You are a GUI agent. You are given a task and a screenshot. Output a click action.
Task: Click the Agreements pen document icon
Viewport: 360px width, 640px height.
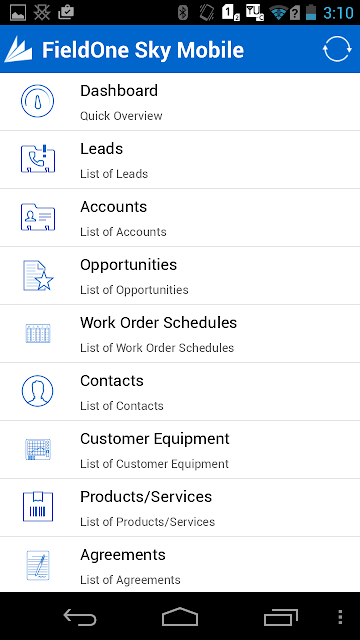(38, 565)
